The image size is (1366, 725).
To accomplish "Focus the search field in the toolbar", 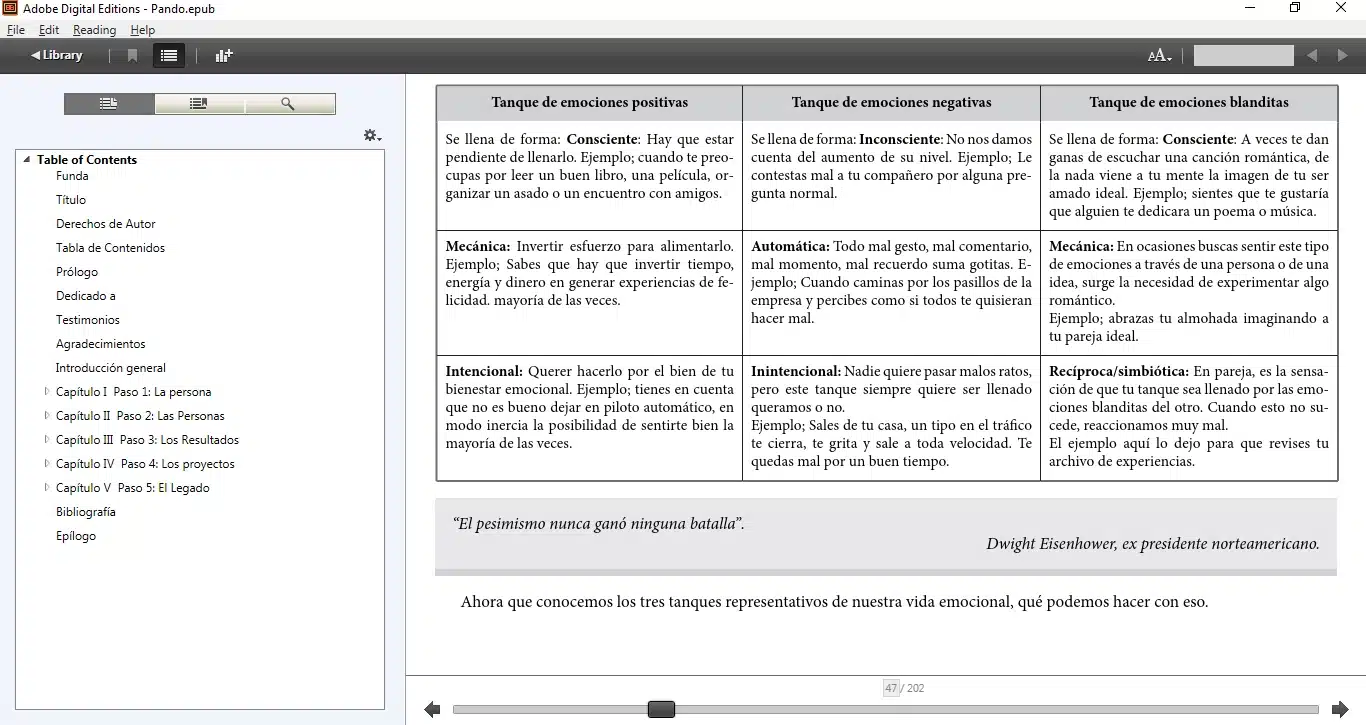I will point(1244,55).
